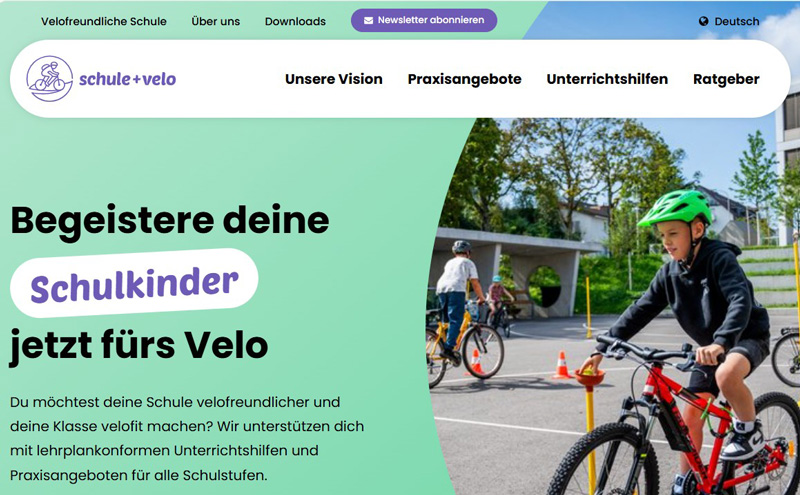Click the globe icon beside Deutsch
Screen dimensions: 800x495
704,21
